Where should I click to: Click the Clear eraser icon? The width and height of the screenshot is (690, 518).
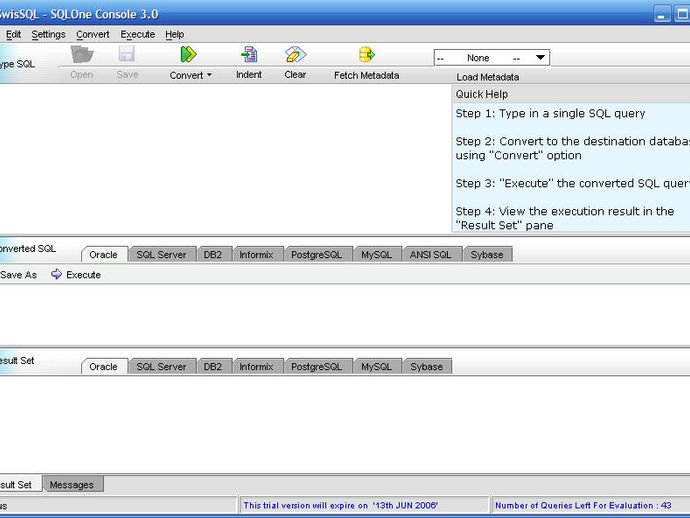coord(295,55)
